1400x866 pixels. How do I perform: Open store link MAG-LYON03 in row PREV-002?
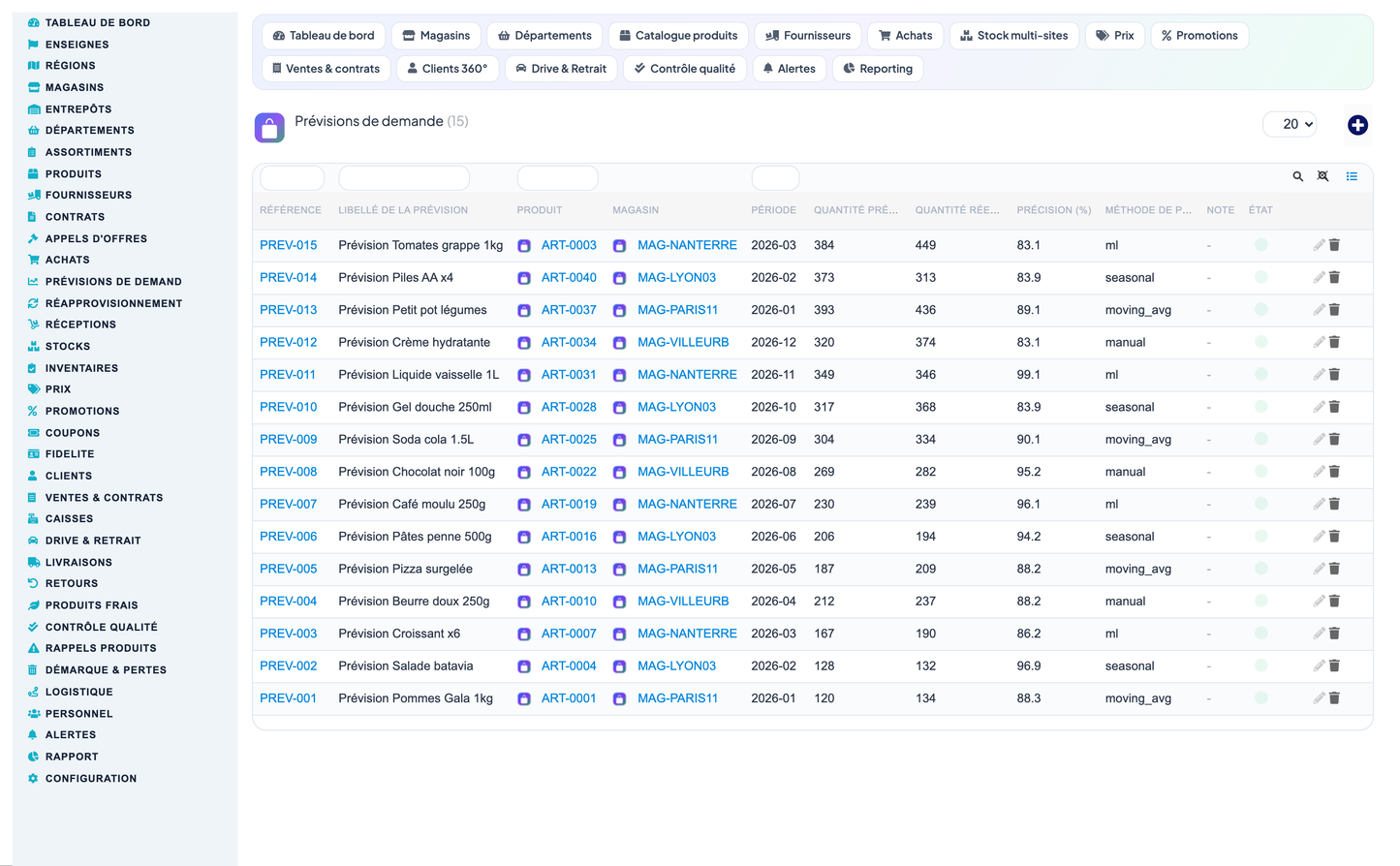pos(676,665)
